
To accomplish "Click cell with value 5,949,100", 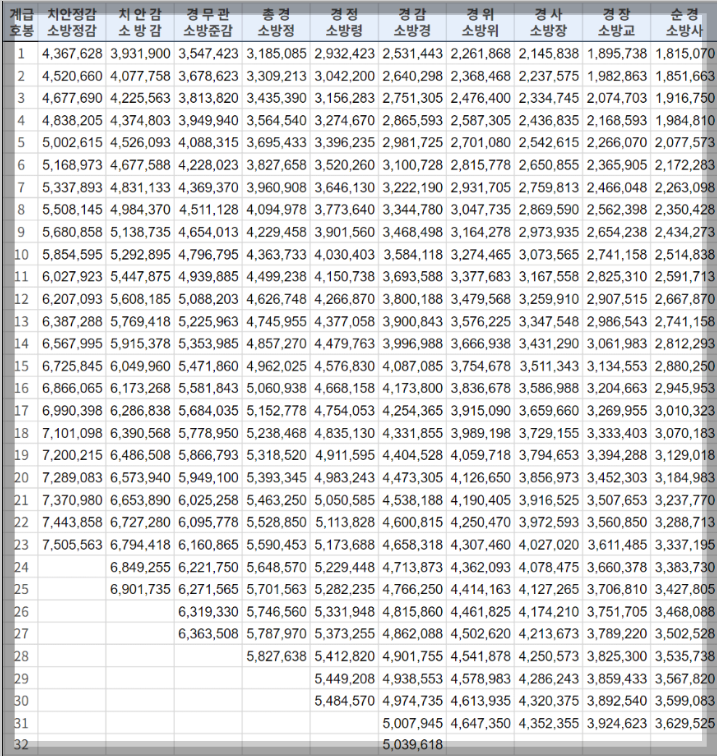I will pos(208,478).
